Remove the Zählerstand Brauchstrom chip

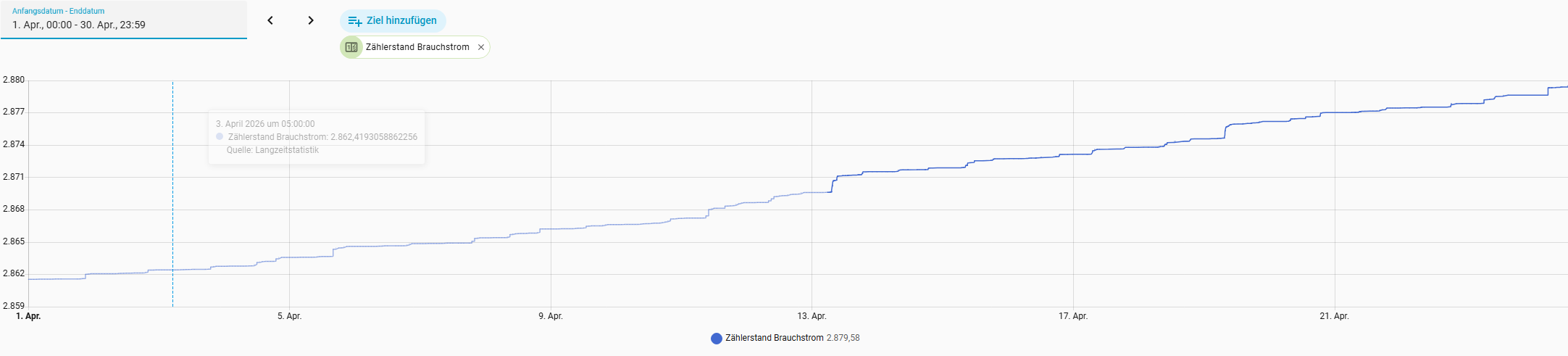(x=481, y=47)
